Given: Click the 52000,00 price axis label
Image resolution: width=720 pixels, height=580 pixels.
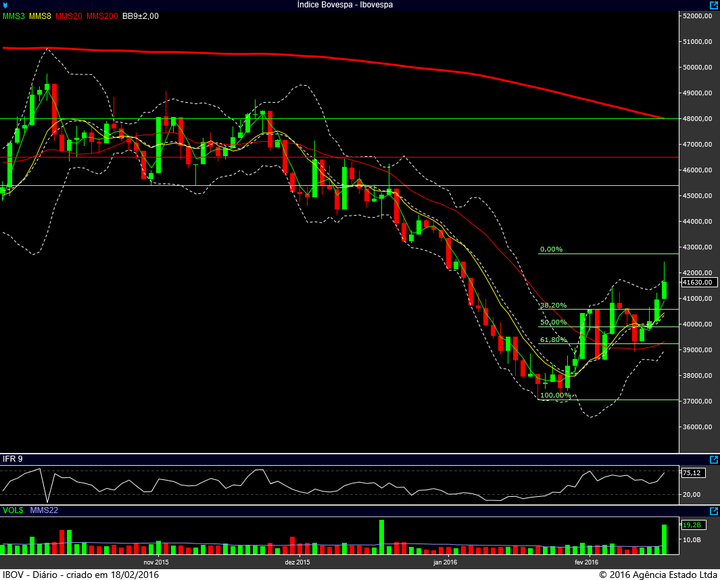Looking at the screenshot, I should [x=698, y=16].
